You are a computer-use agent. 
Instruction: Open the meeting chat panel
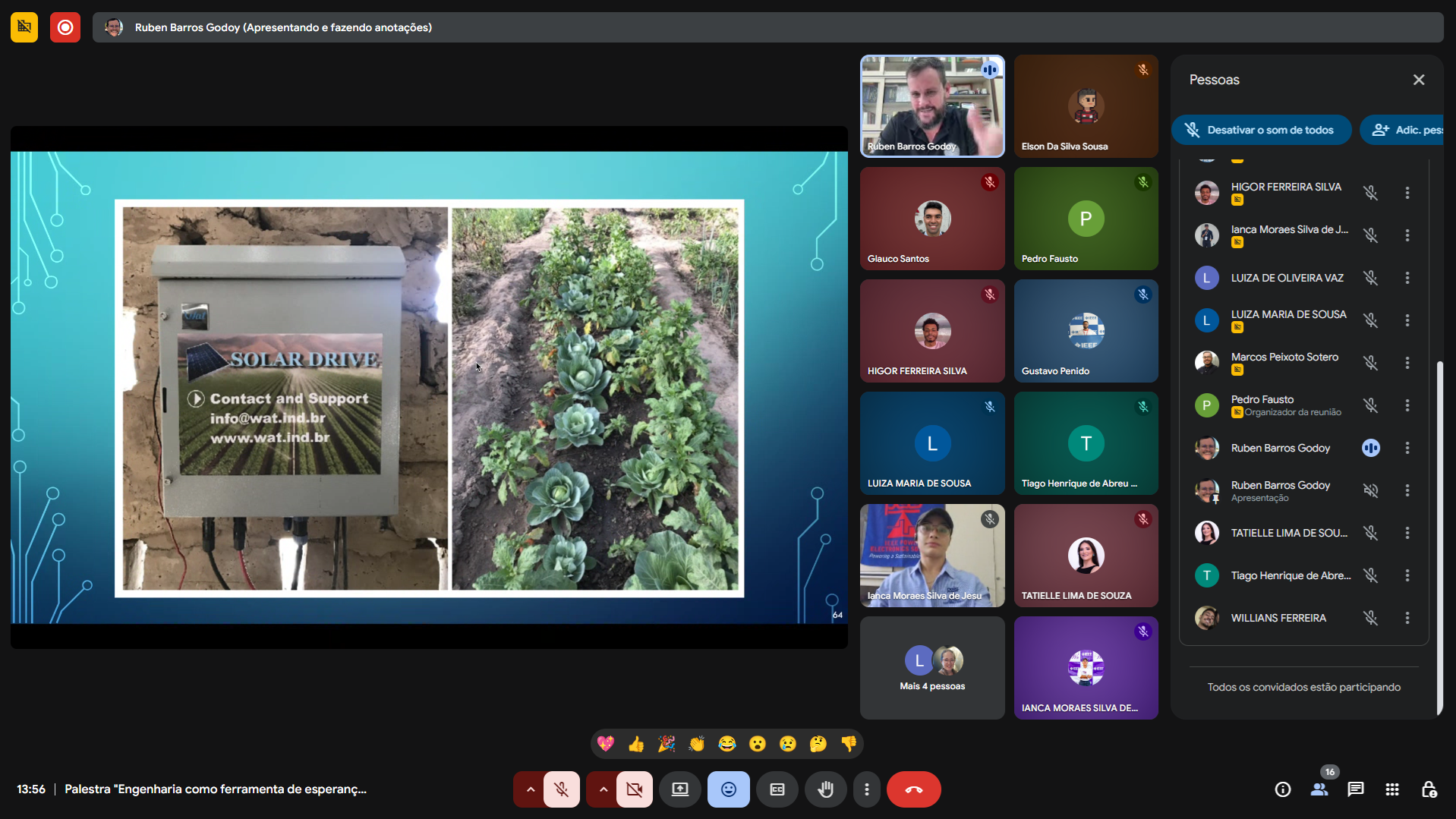(x=1355, y=789)
